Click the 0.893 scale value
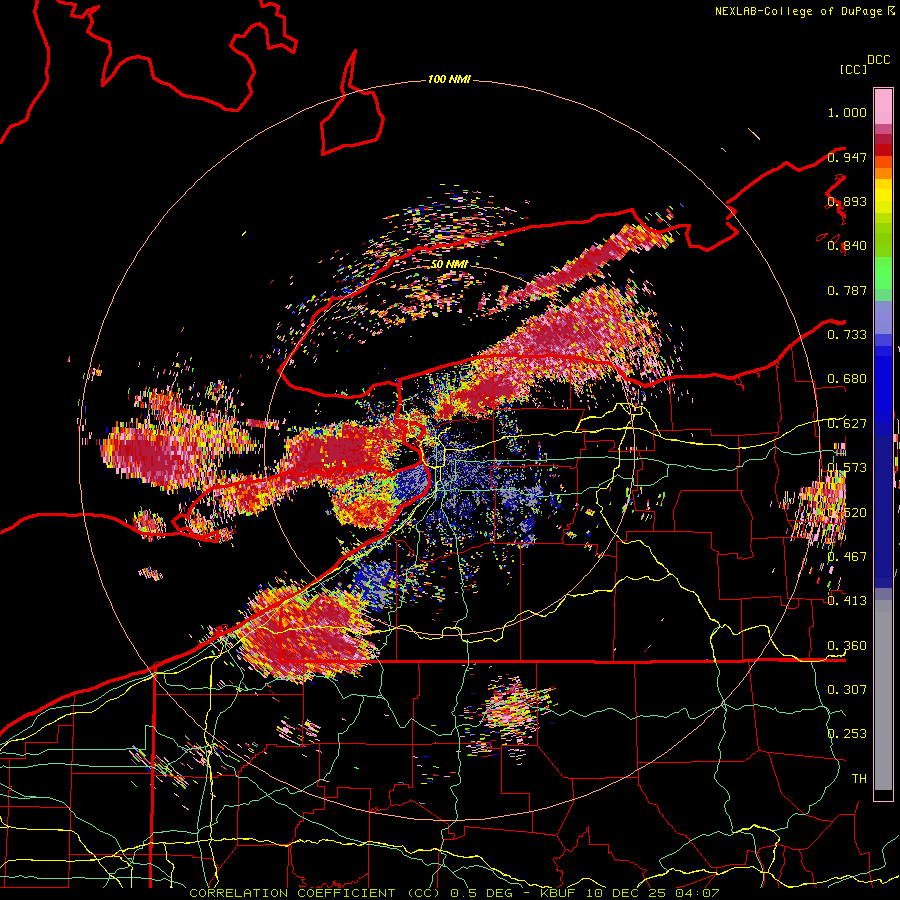Image resolution: width=900 pixels, height=900 pixels. tap(847, 201)
